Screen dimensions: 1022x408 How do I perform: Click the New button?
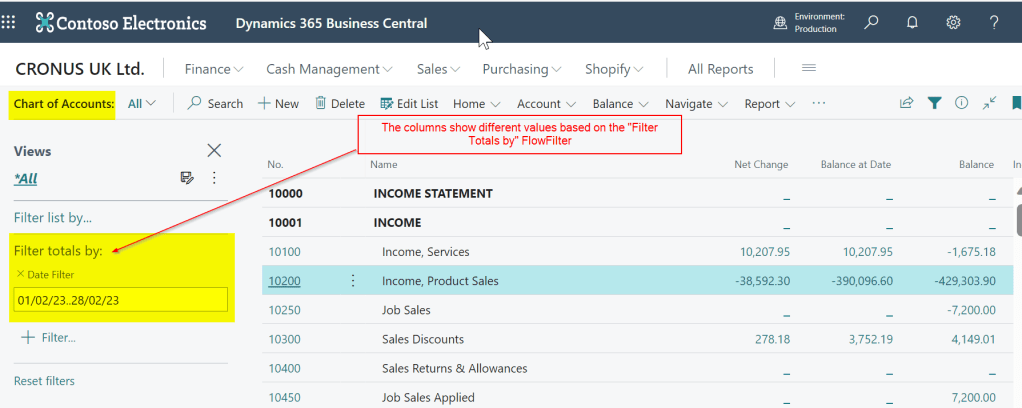click(x=278, y=103)
